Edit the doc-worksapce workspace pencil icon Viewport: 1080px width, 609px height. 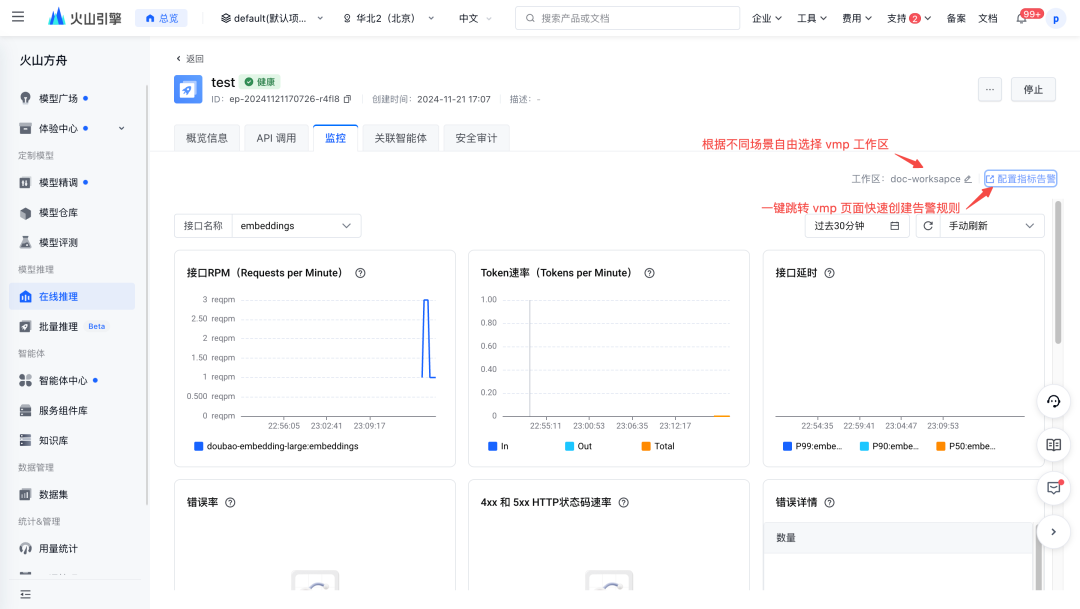(x=968, y=179)
